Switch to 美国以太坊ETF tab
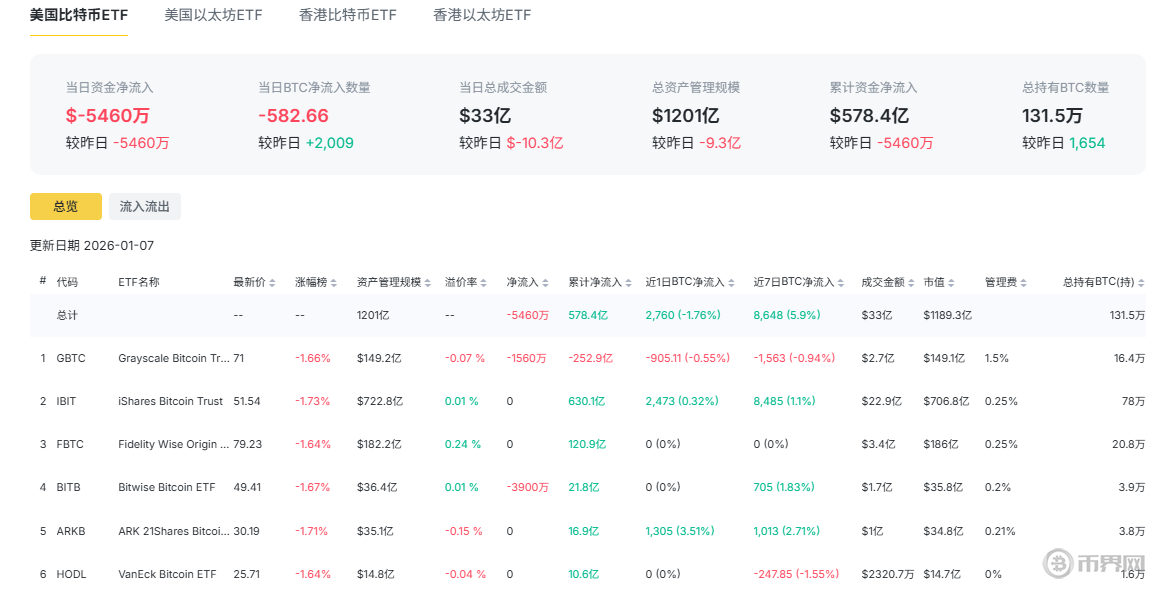Screen dimensions: 1156x591 point(213,15)
